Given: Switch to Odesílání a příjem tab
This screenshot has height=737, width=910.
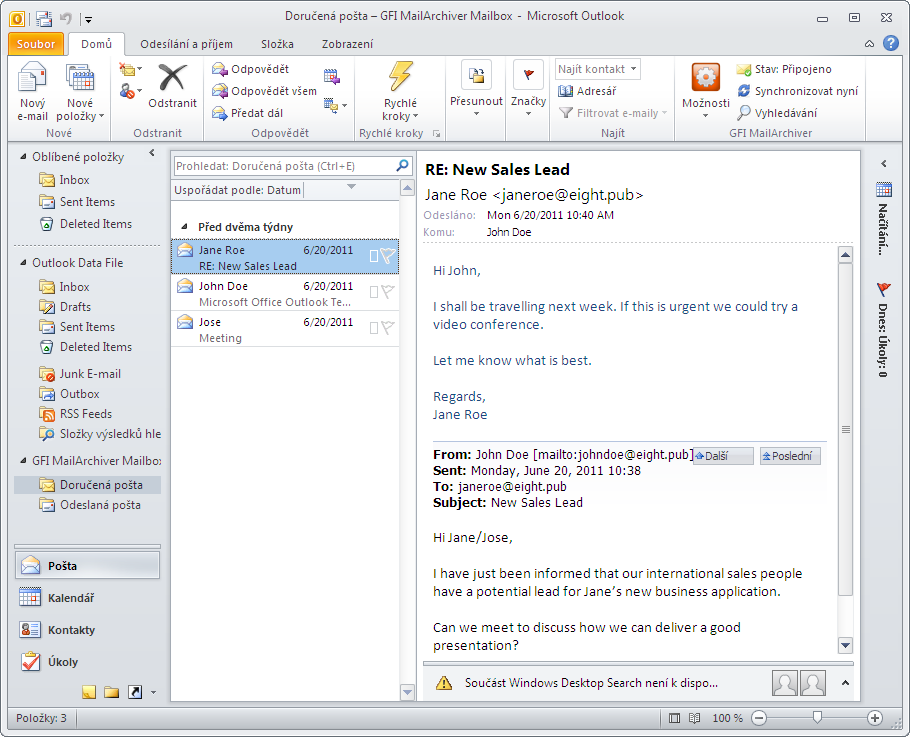Looking at the screenshot, I should pyautogui.click(x=186, y=44).
